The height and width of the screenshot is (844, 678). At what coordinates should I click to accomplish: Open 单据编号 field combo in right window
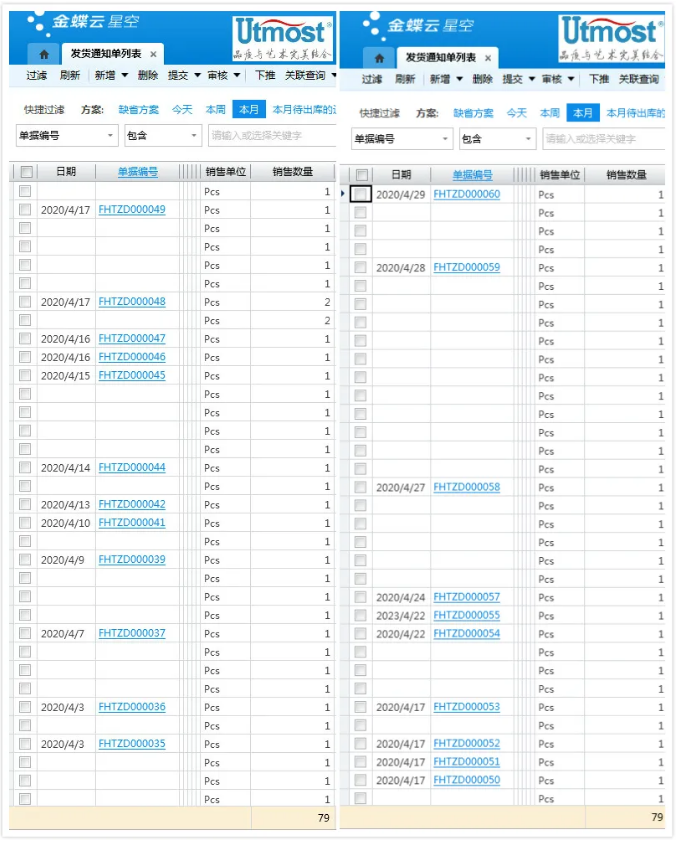(401, 139)
